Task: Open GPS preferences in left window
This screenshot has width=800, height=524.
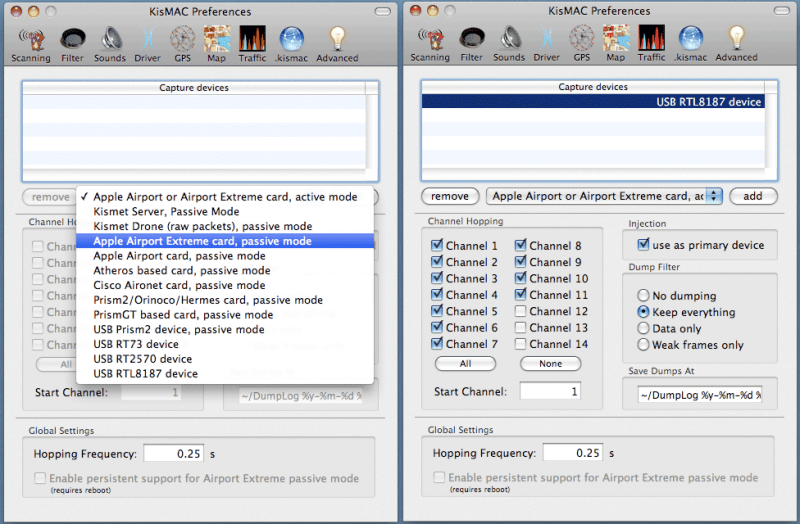Action: pyautogui.click(x=183, y=45)
